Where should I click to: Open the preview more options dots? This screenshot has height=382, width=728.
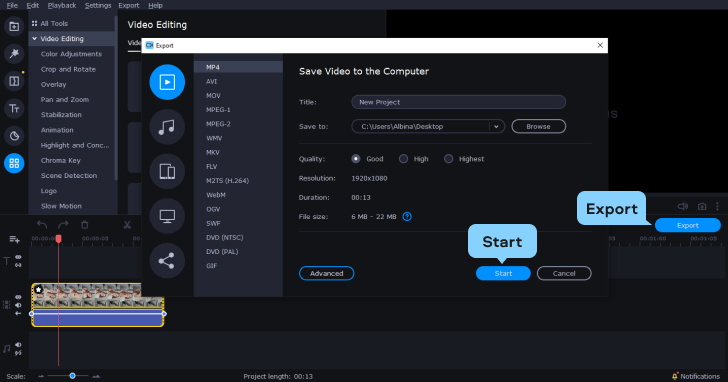pos(717,206)
